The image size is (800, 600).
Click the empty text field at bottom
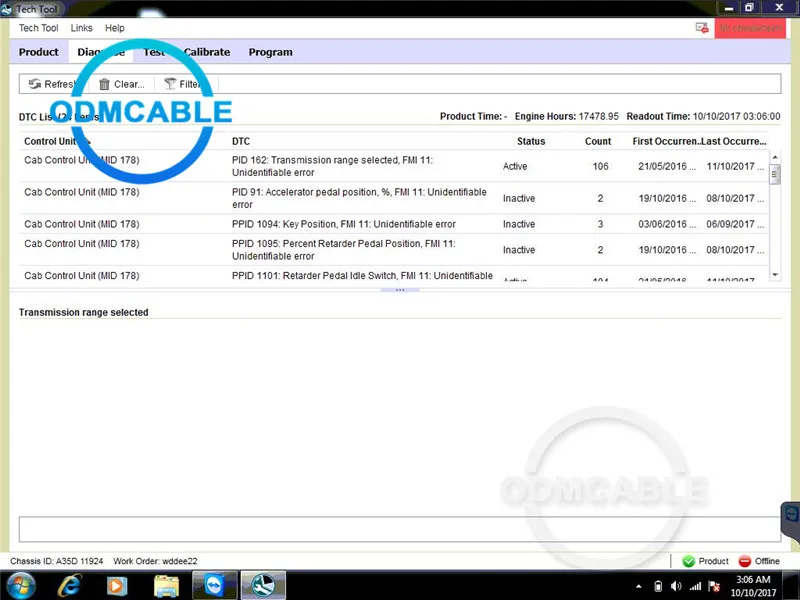click(x=400, y=529)
